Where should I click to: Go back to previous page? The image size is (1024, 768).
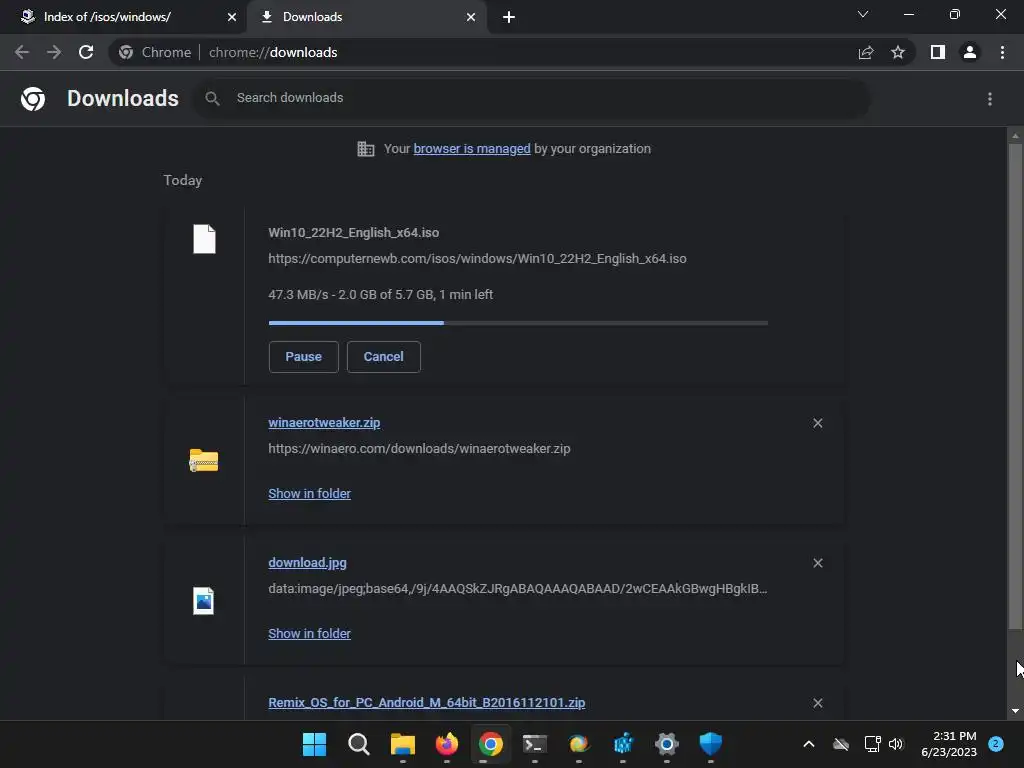[22, 52]
